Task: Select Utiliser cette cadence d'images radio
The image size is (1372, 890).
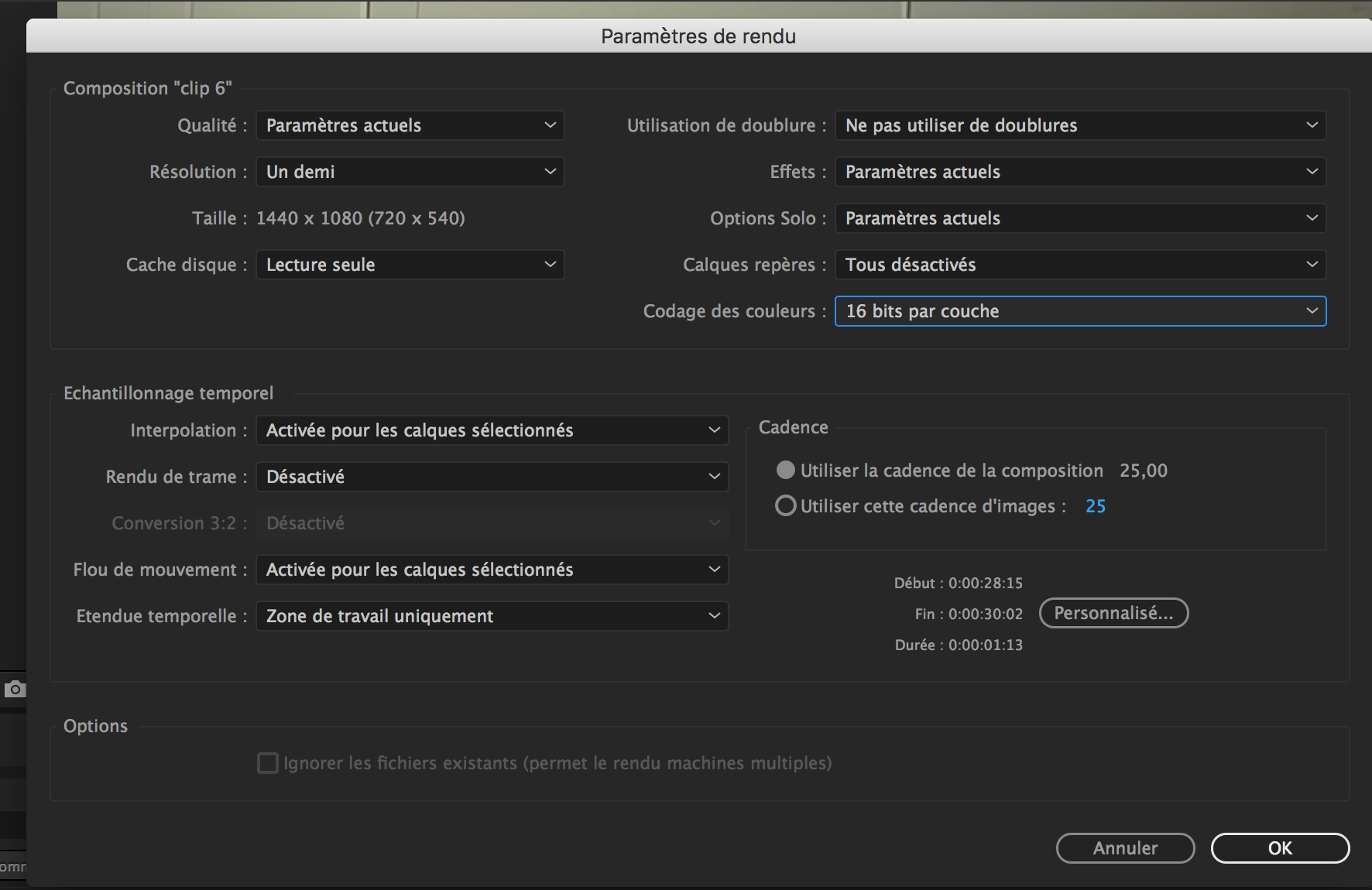Action: click(x=786, y=506)
